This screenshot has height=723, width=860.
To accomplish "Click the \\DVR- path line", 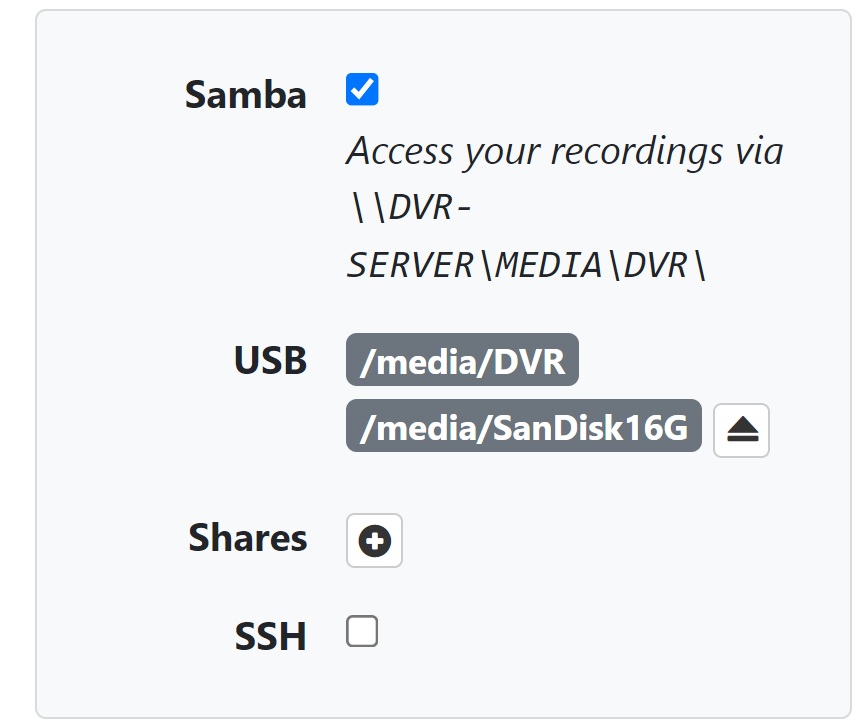I will click(410, 208).
